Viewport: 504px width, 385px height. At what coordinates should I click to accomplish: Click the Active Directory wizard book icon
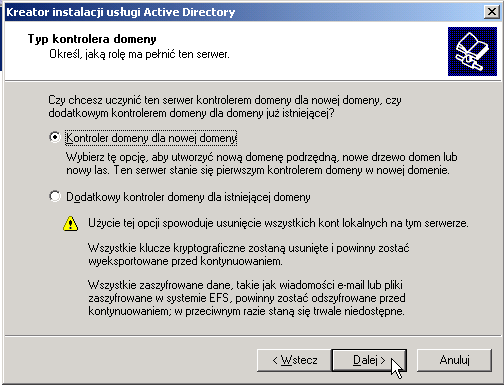(x=472, y=51)
